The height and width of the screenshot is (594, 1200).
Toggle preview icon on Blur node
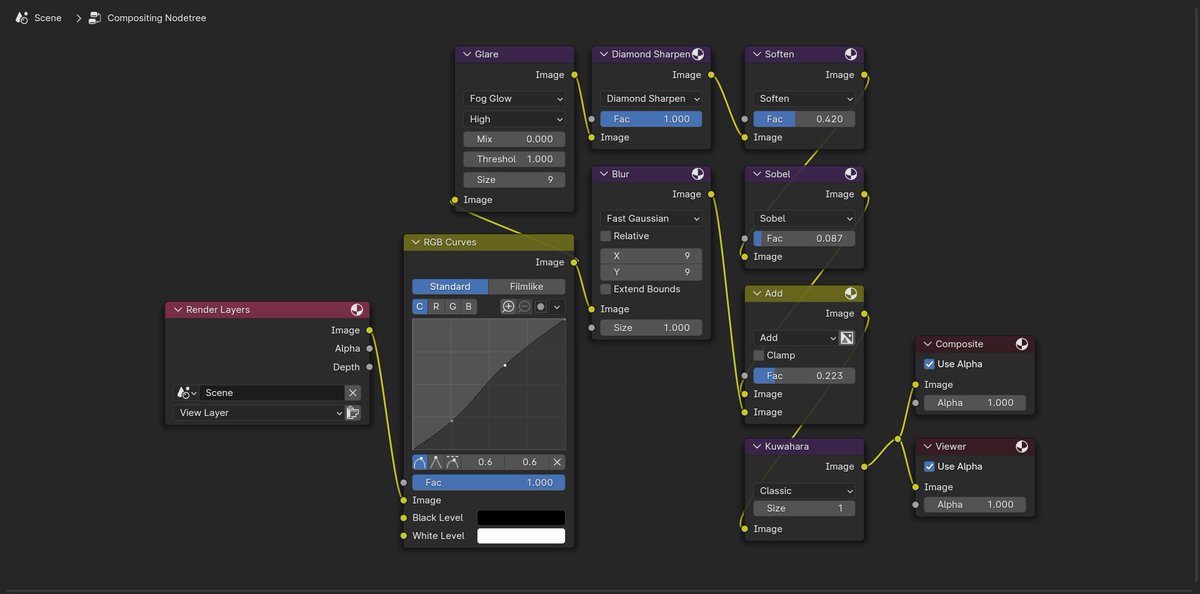coord(698,174)
